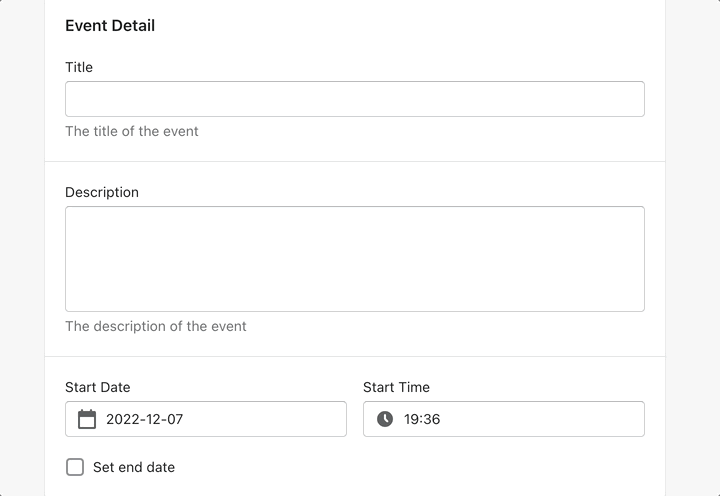Click the divider line below Title section
The image size is (720, 496).
pos(354,161)
